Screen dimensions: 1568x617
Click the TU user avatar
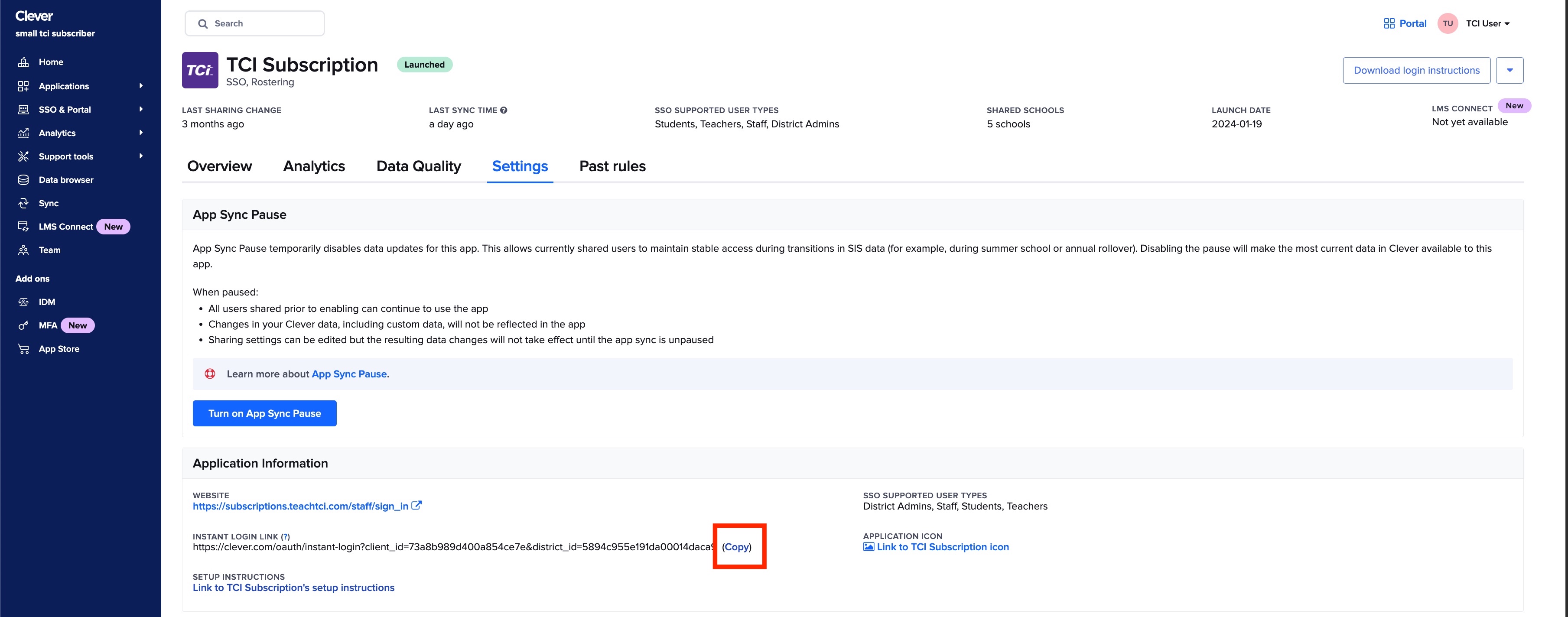[x=1448, y=23]
